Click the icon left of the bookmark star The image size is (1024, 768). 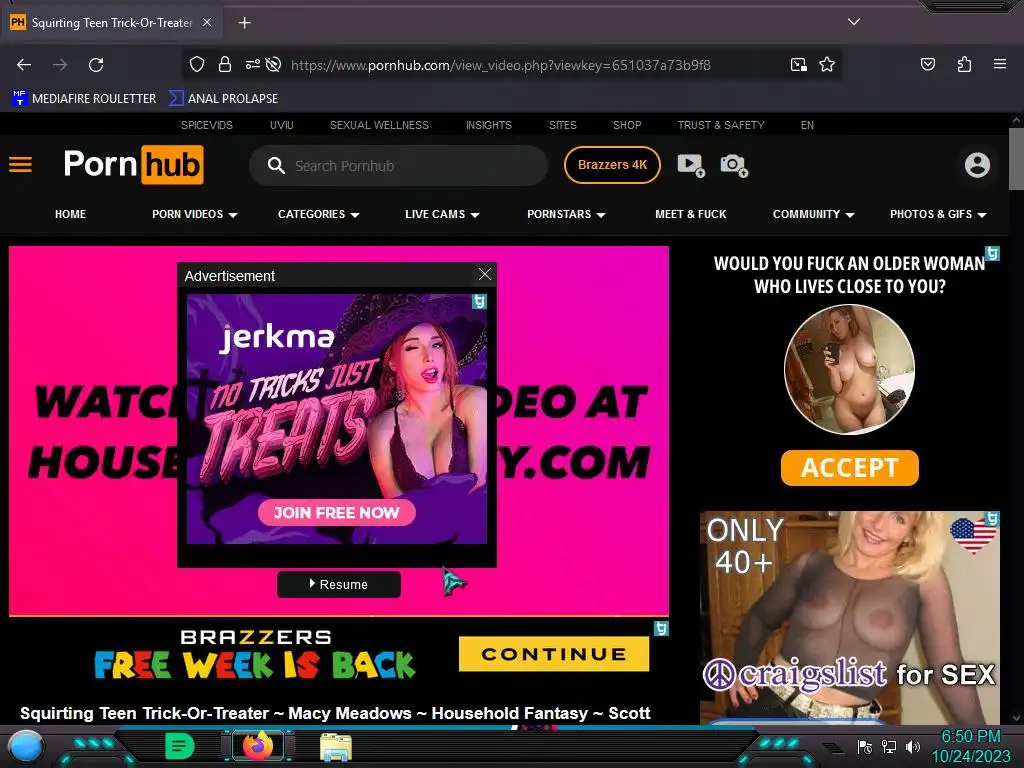[x=798, y=64]
